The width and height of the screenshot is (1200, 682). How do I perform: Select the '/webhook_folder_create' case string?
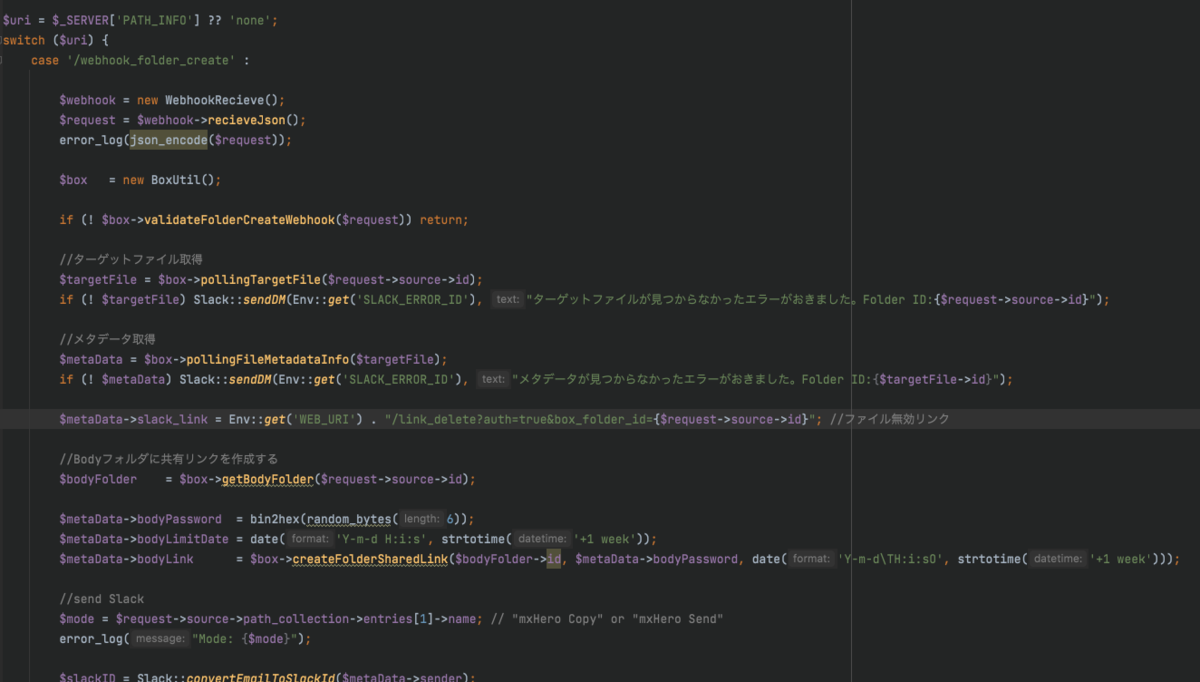click(151, 60)
